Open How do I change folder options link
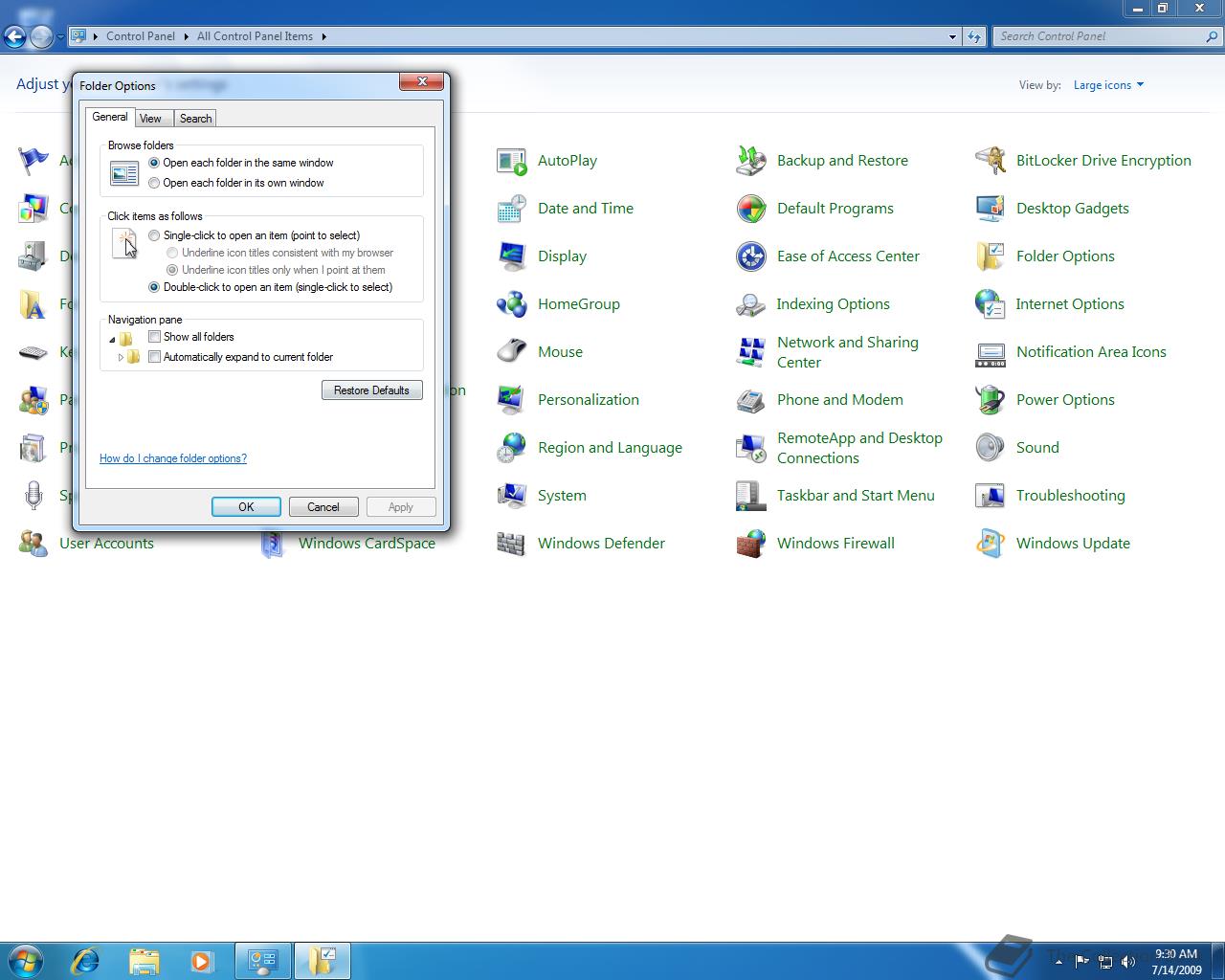The height and width of the screenshot is (980, 1225). click(173, 458)
